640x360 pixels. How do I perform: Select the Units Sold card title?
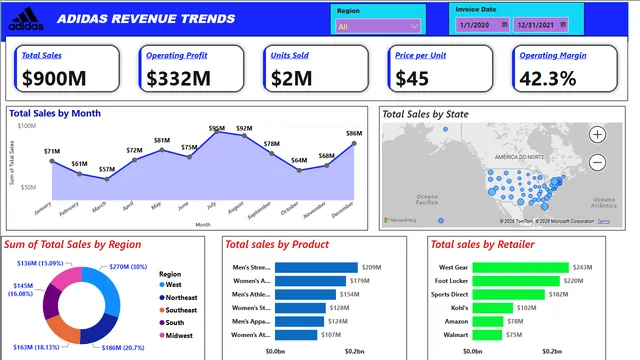289,55
